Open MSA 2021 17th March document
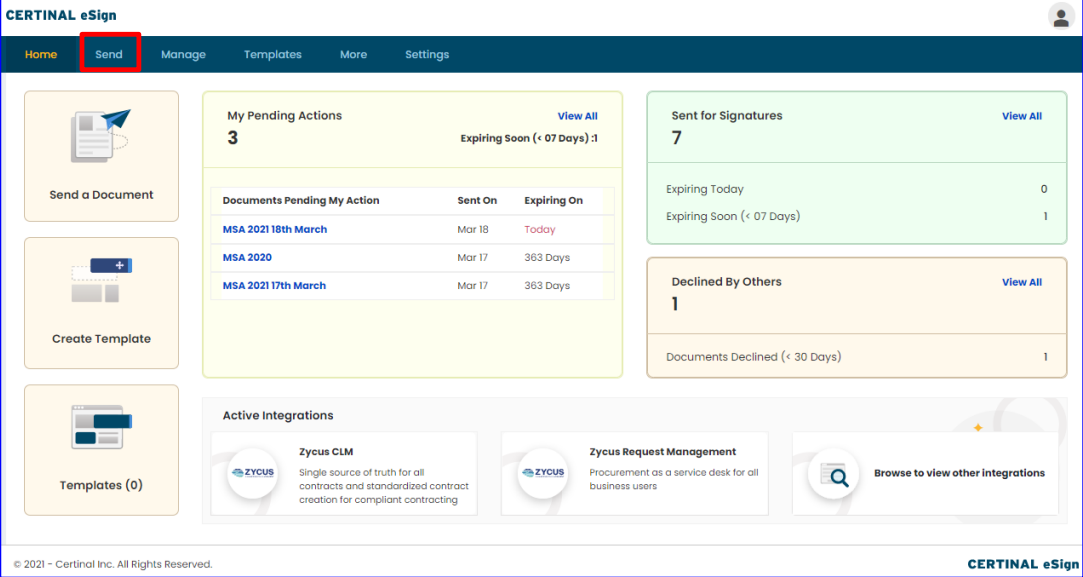This screenshot has height=577, width=1083. coord(274,286)
